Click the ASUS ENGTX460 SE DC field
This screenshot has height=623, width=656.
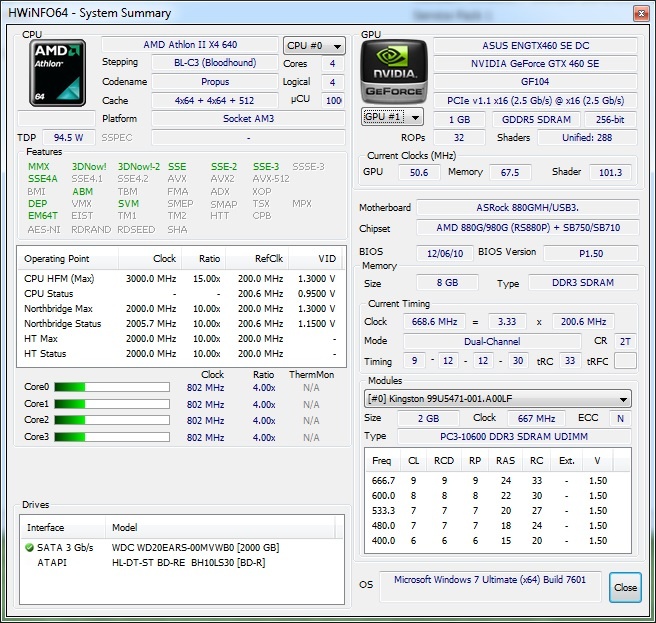[x=536, y=46]
